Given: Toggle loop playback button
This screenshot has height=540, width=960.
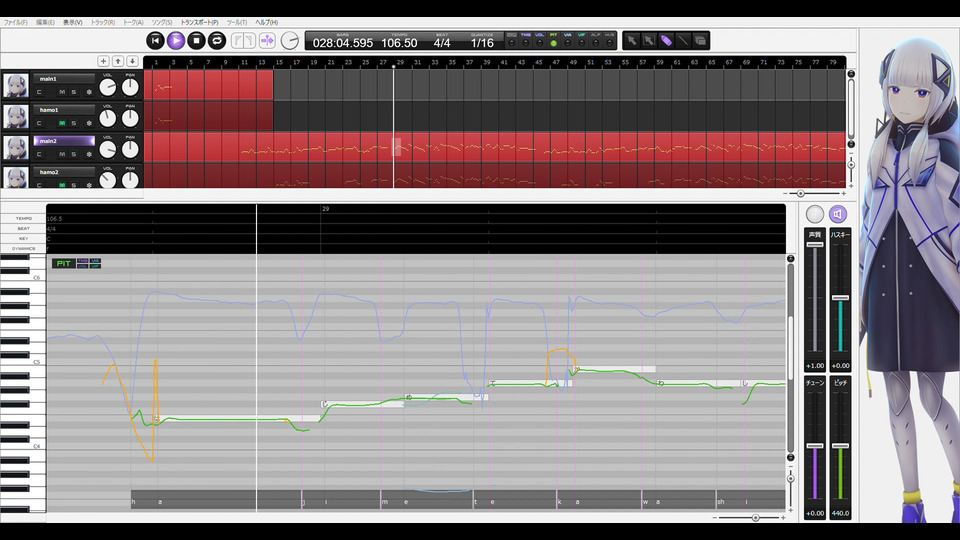Looking at the screenshot, I should pyautogui.click(x=217, y=40).
